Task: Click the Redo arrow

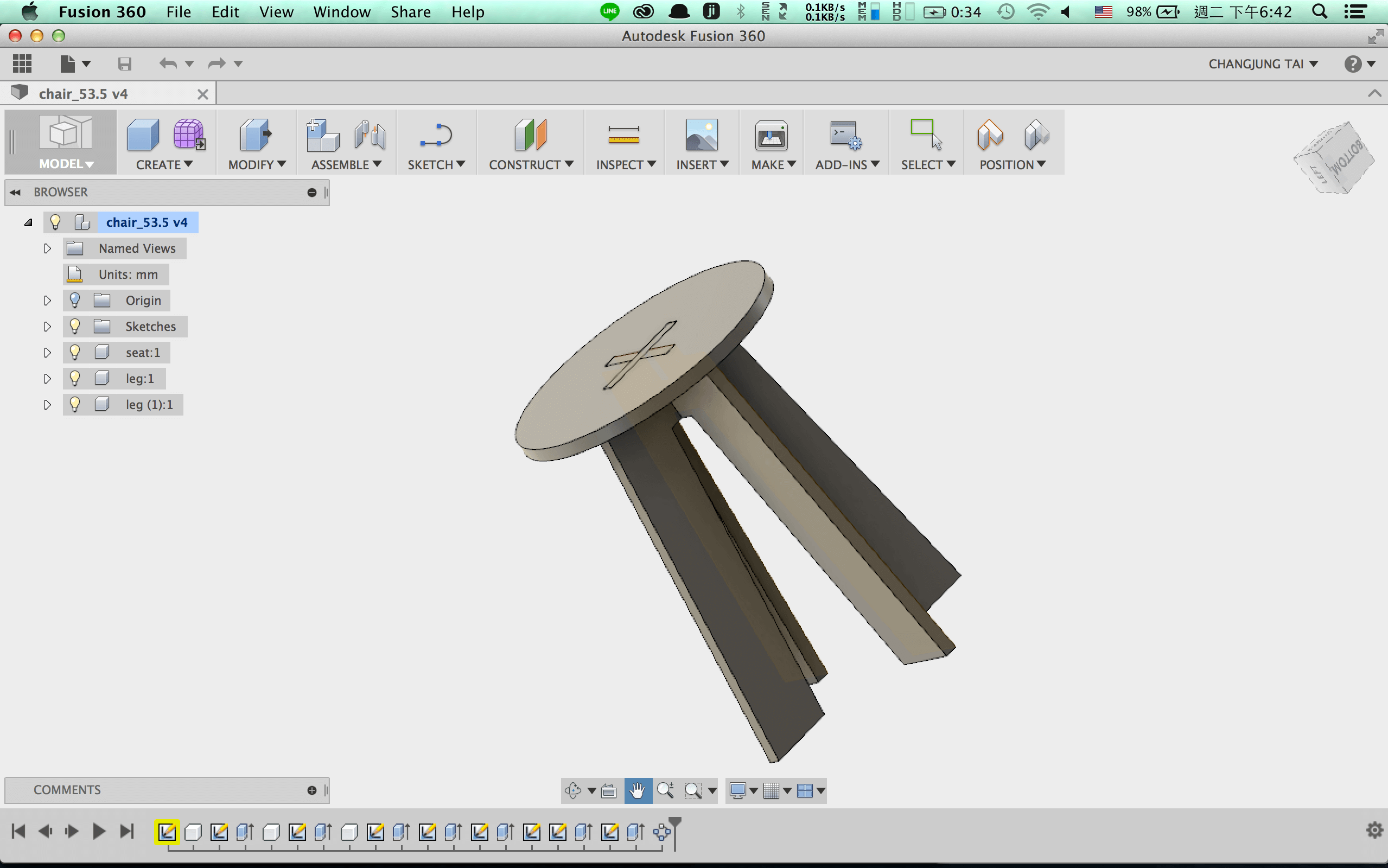Action: (x=217, y=63)
